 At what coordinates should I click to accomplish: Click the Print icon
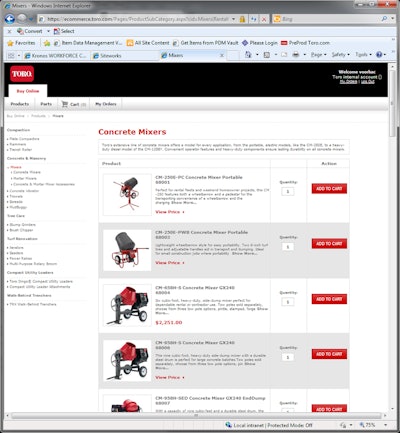coord(296,55)
